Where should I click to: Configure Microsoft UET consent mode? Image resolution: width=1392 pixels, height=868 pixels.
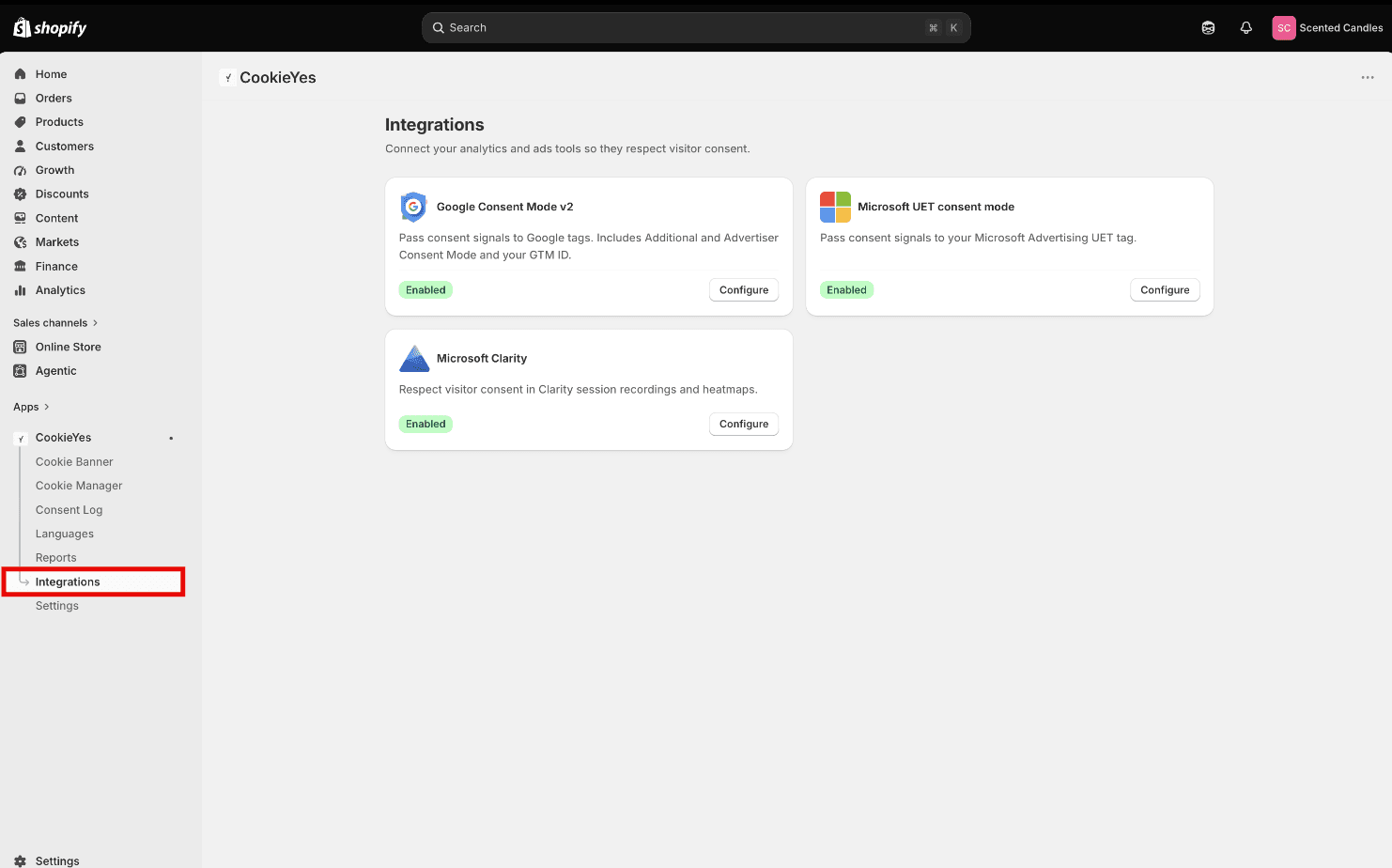pos(1165,290)
